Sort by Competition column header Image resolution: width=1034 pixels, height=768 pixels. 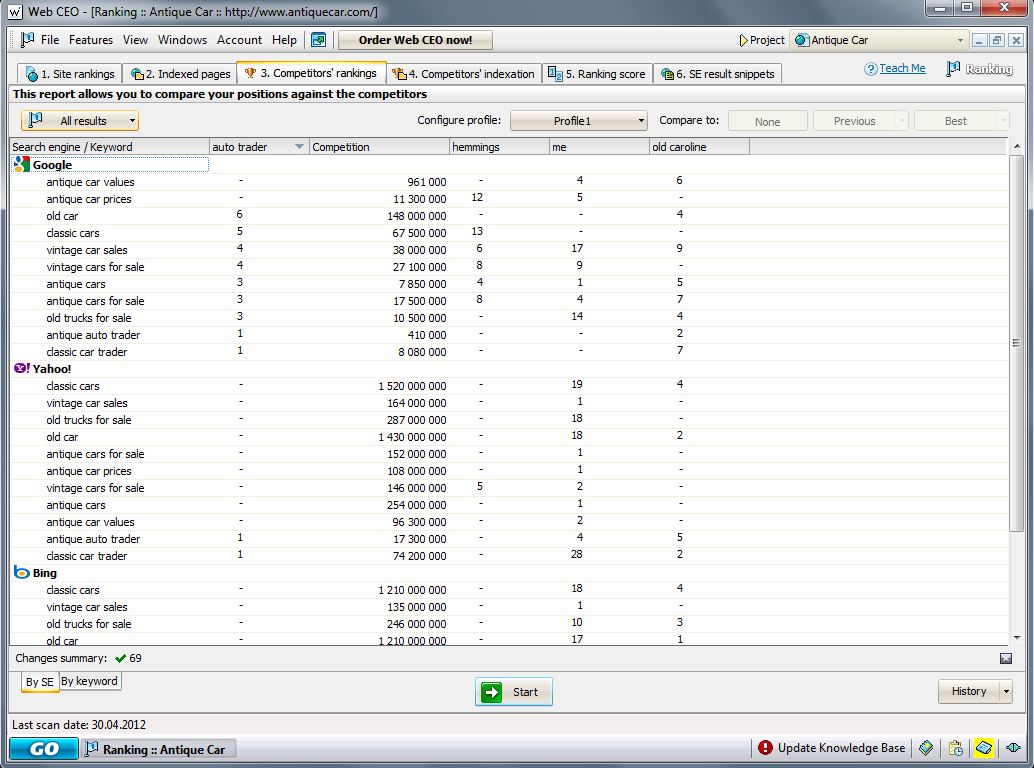point(379,146)
